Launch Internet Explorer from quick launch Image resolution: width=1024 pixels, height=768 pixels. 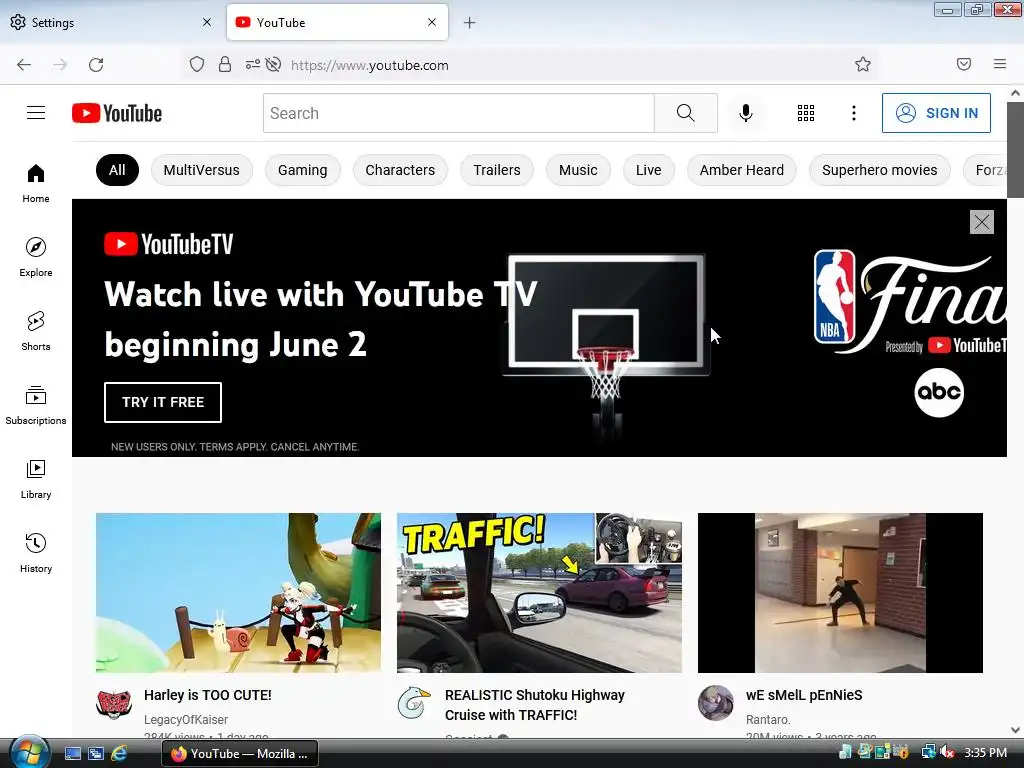click(119, 753)
